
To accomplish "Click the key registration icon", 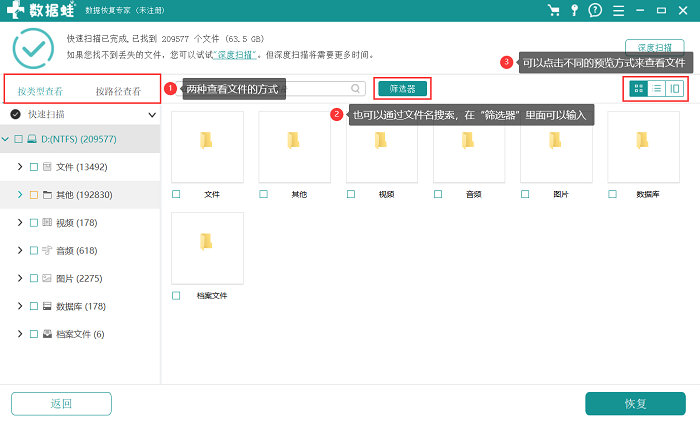I will click(575, 10).
